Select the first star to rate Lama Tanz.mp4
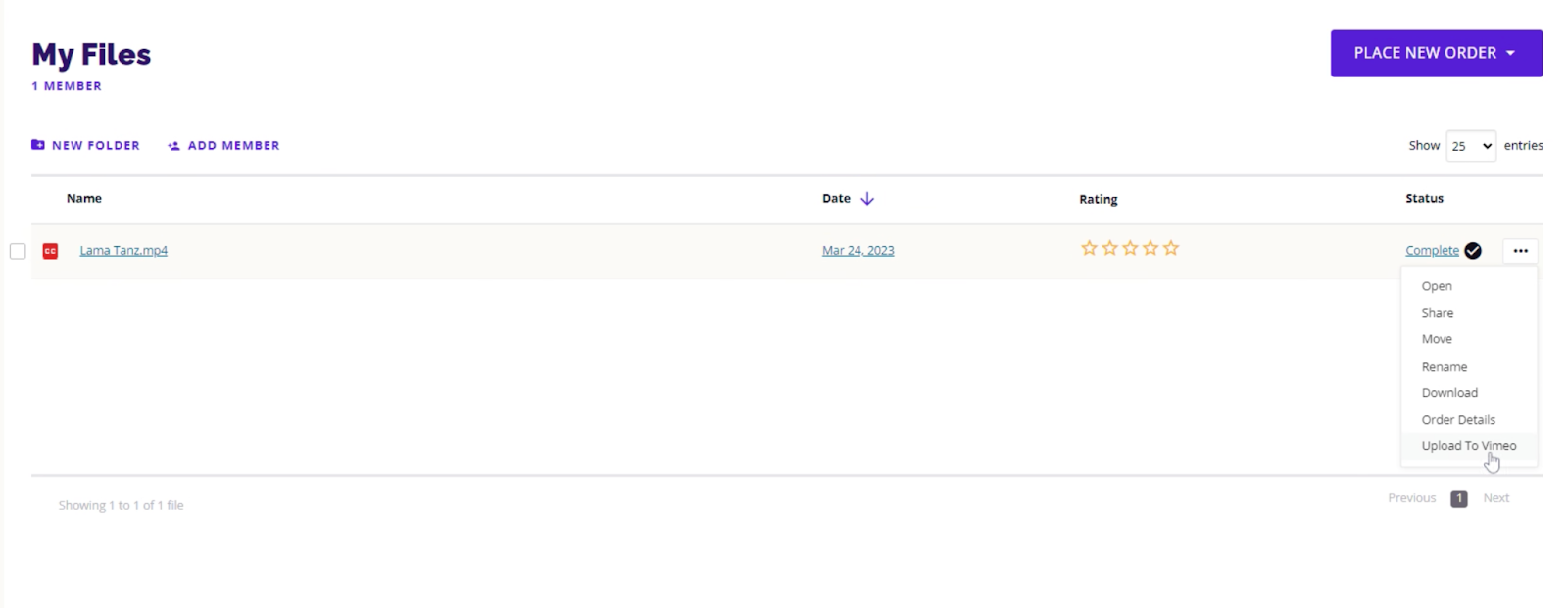Viewport: 1568px width, 608px height. 1089,248
